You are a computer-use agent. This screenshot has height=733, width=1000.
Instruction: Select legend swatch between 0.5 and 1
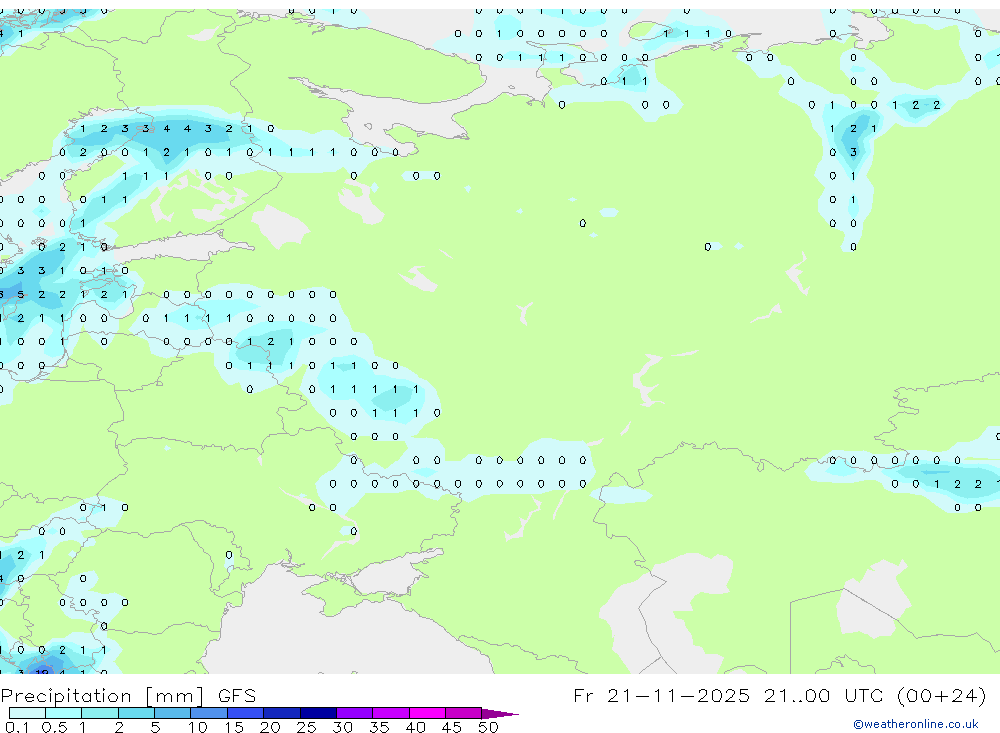tap(64, 713)
